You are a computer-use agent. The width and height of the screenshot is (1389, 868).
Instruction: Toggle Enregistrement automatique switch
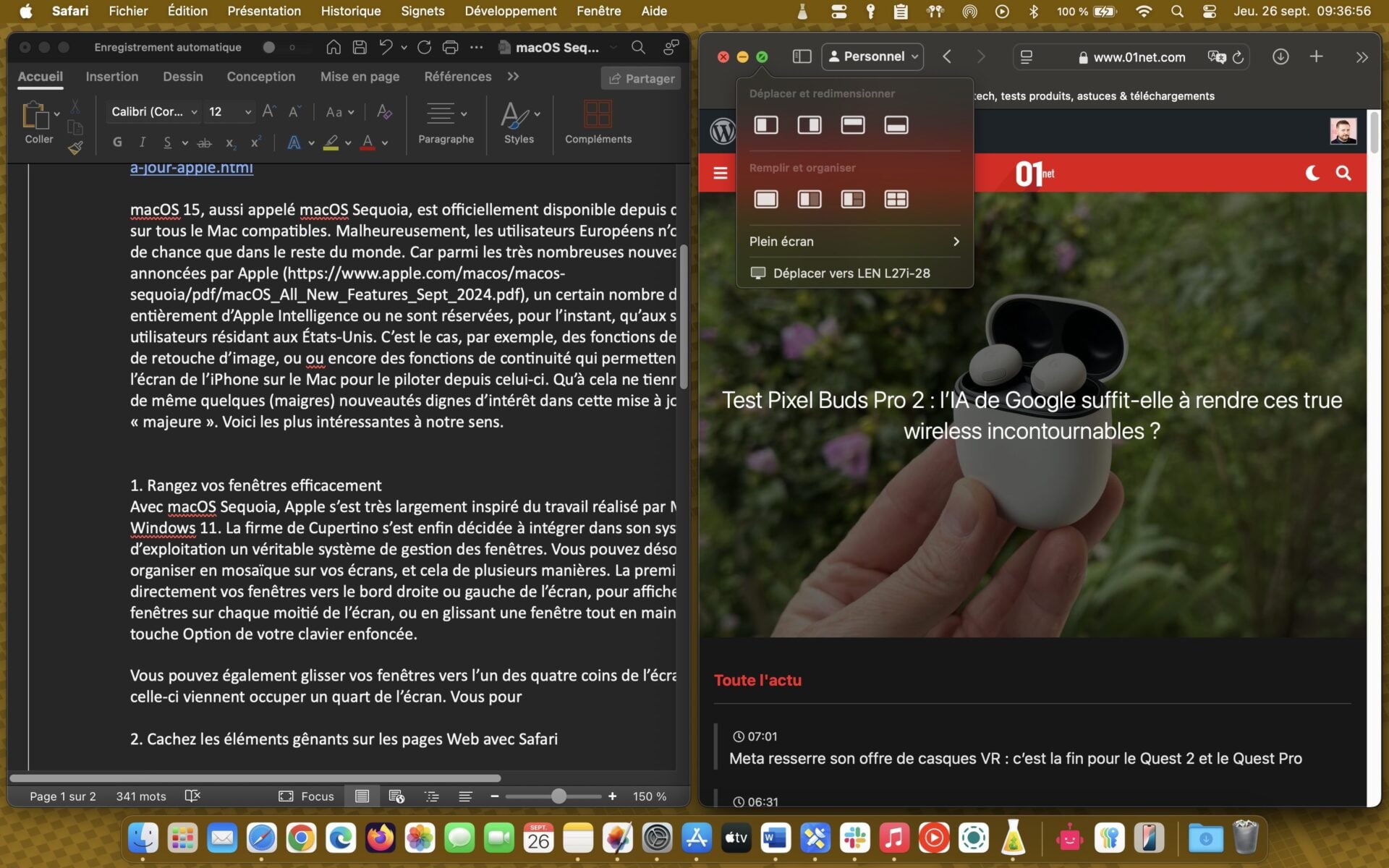click(x=279, y=47)
